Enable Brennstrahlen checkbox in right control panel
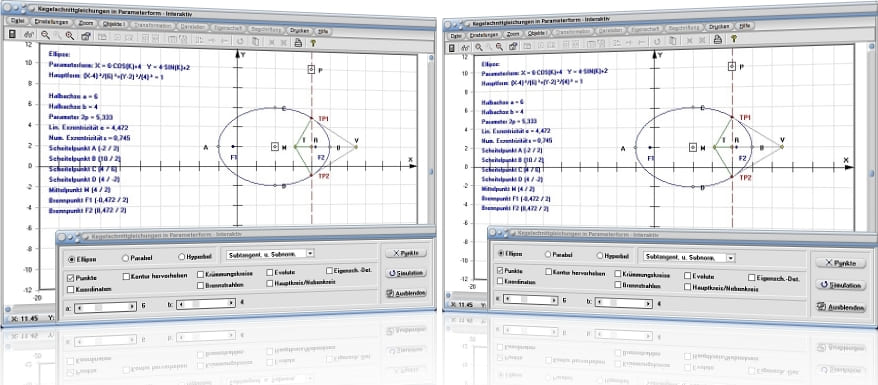The height and width of the screenshot is (385, 878). (618, 285)
